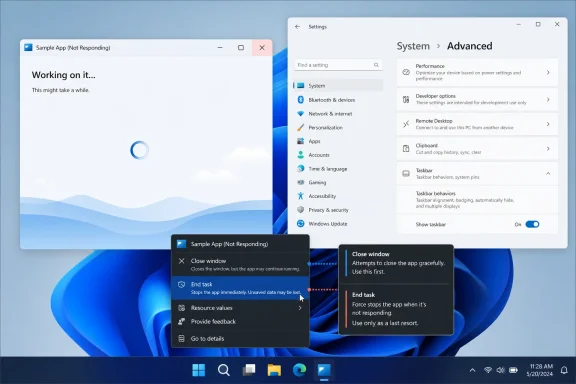Click the Performance gauge icon
The image size is (576, 384).
[x=406, y=72]
